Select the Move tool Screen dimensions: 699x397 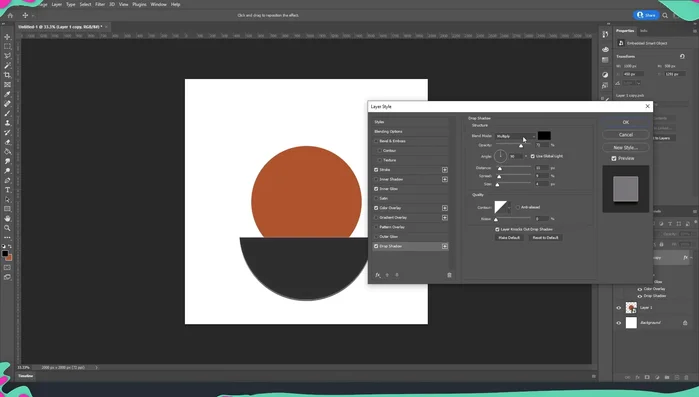[7, 37]
